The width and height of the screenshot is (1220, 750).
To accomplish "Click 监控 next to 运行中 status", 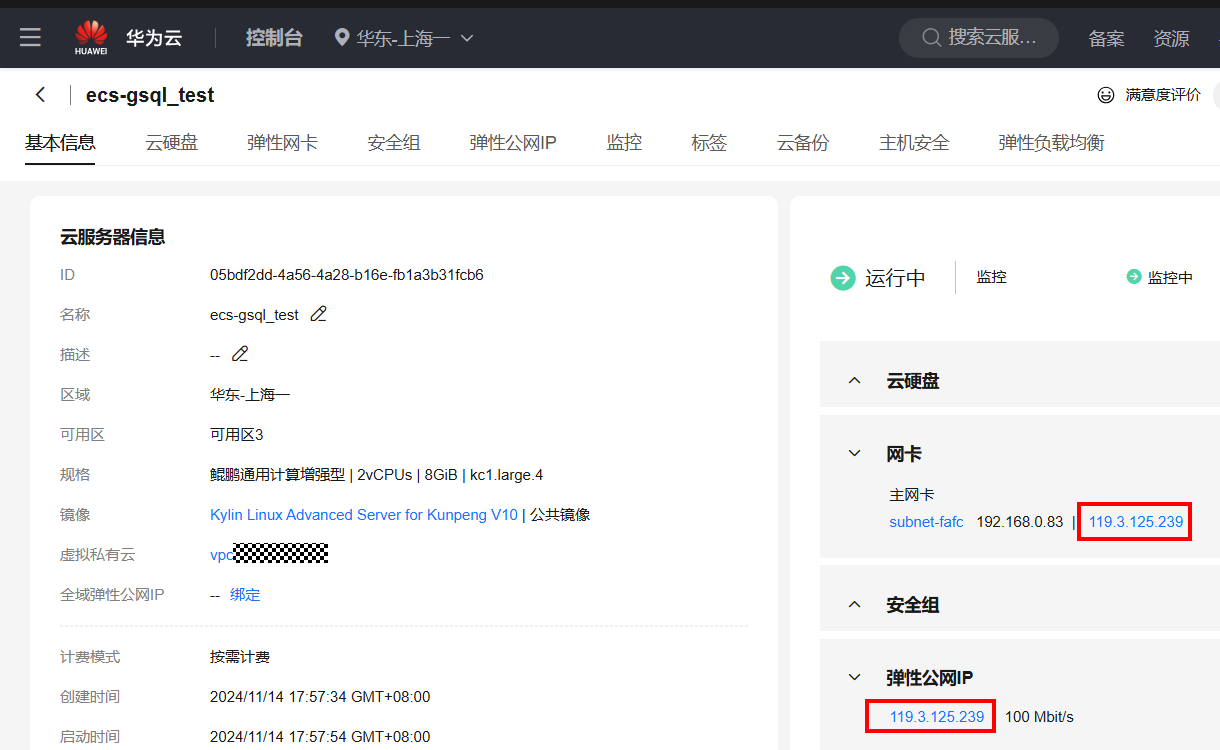I will (992, 277).
